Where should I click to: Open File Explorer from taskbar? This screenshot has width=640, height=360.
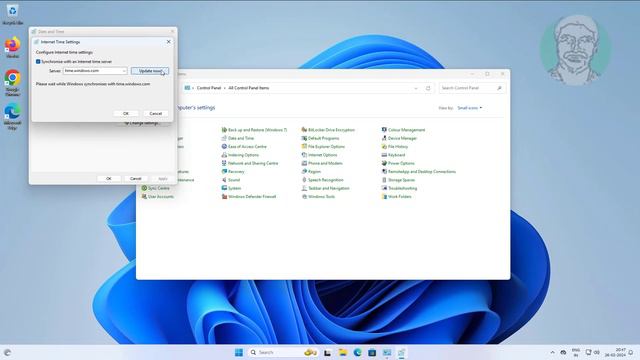[x=342, y=352]
